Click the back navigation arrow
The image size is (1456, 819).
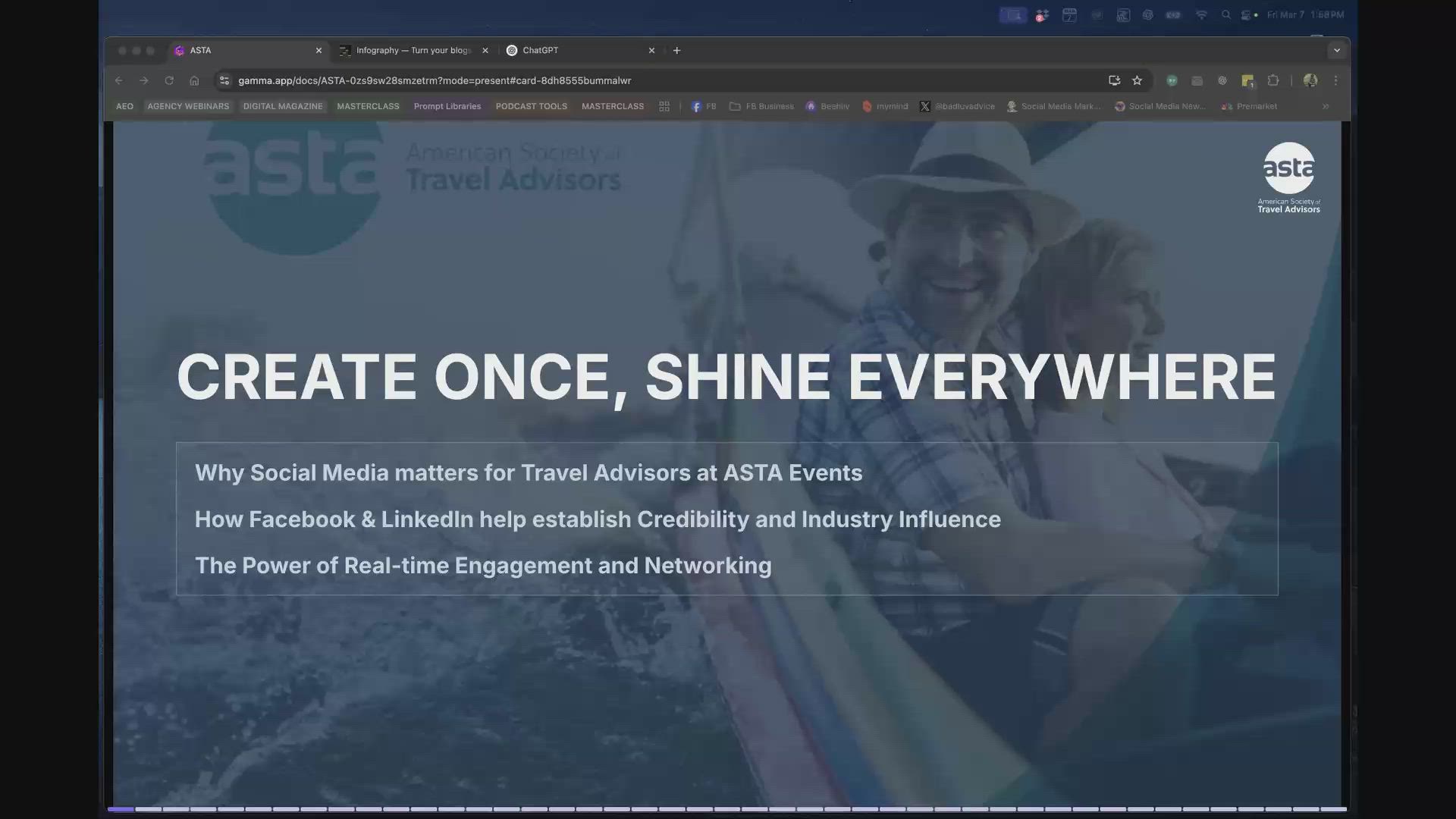click(119, 80)
